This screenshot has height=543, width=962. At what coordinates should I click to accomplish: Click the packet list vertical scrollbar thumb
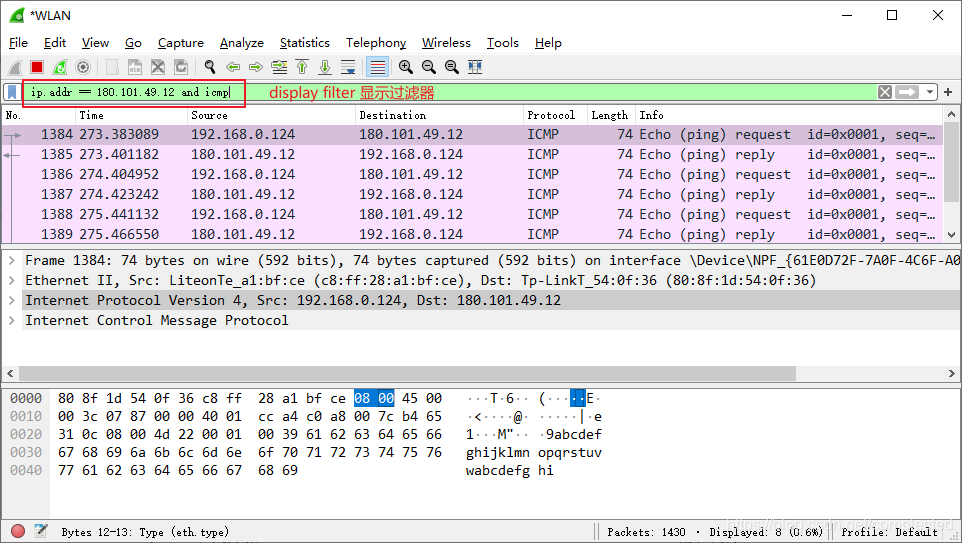(x=951, y=161)
